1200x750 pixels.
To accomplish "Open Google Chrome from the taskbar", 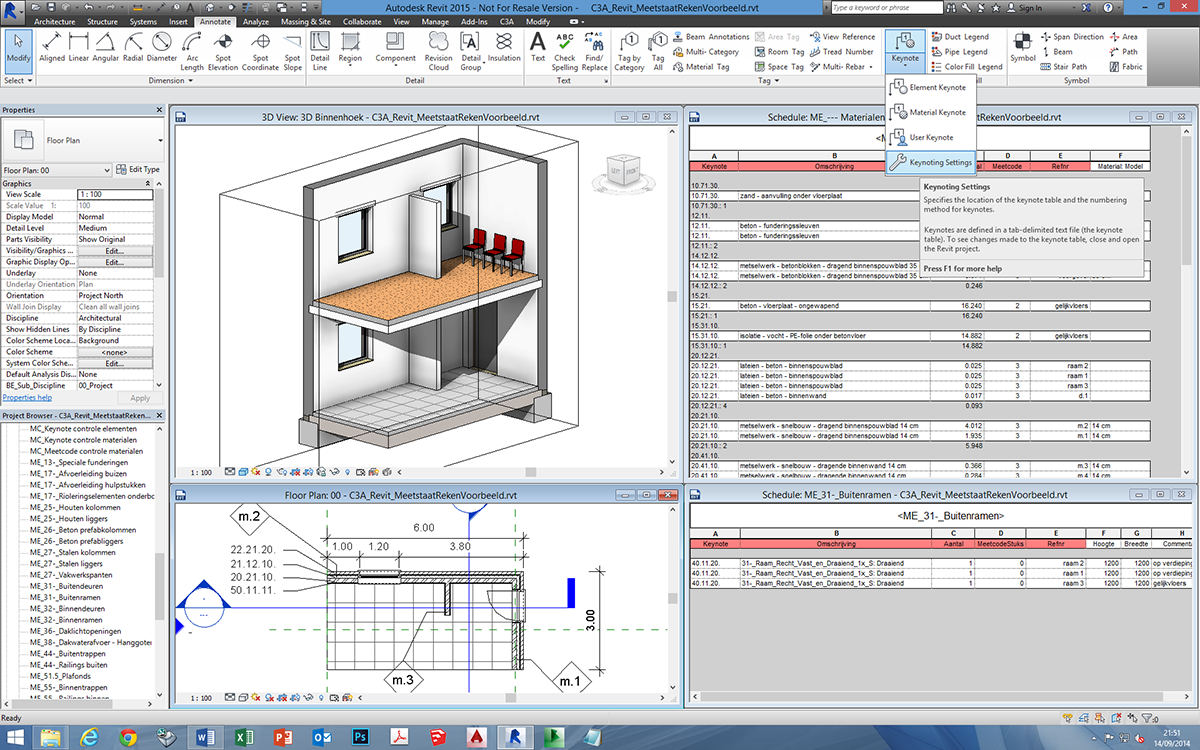I will pyautogui.click(x=129, y=737).
